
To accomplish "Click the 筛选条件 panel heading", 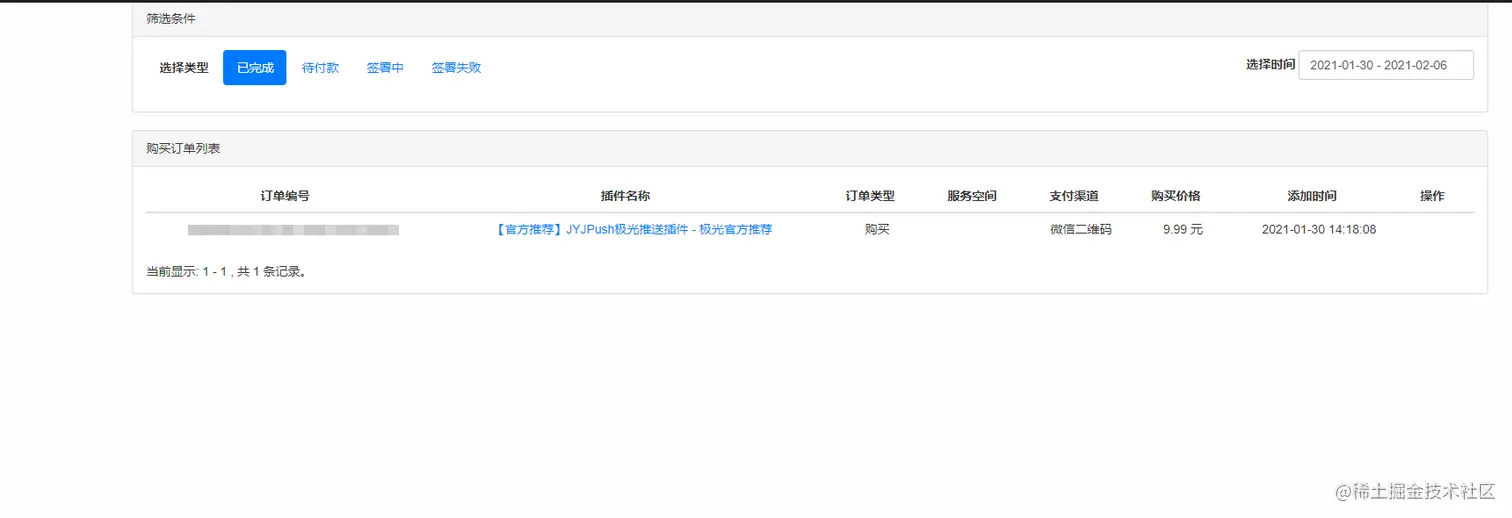I will (x=171, y=19).
